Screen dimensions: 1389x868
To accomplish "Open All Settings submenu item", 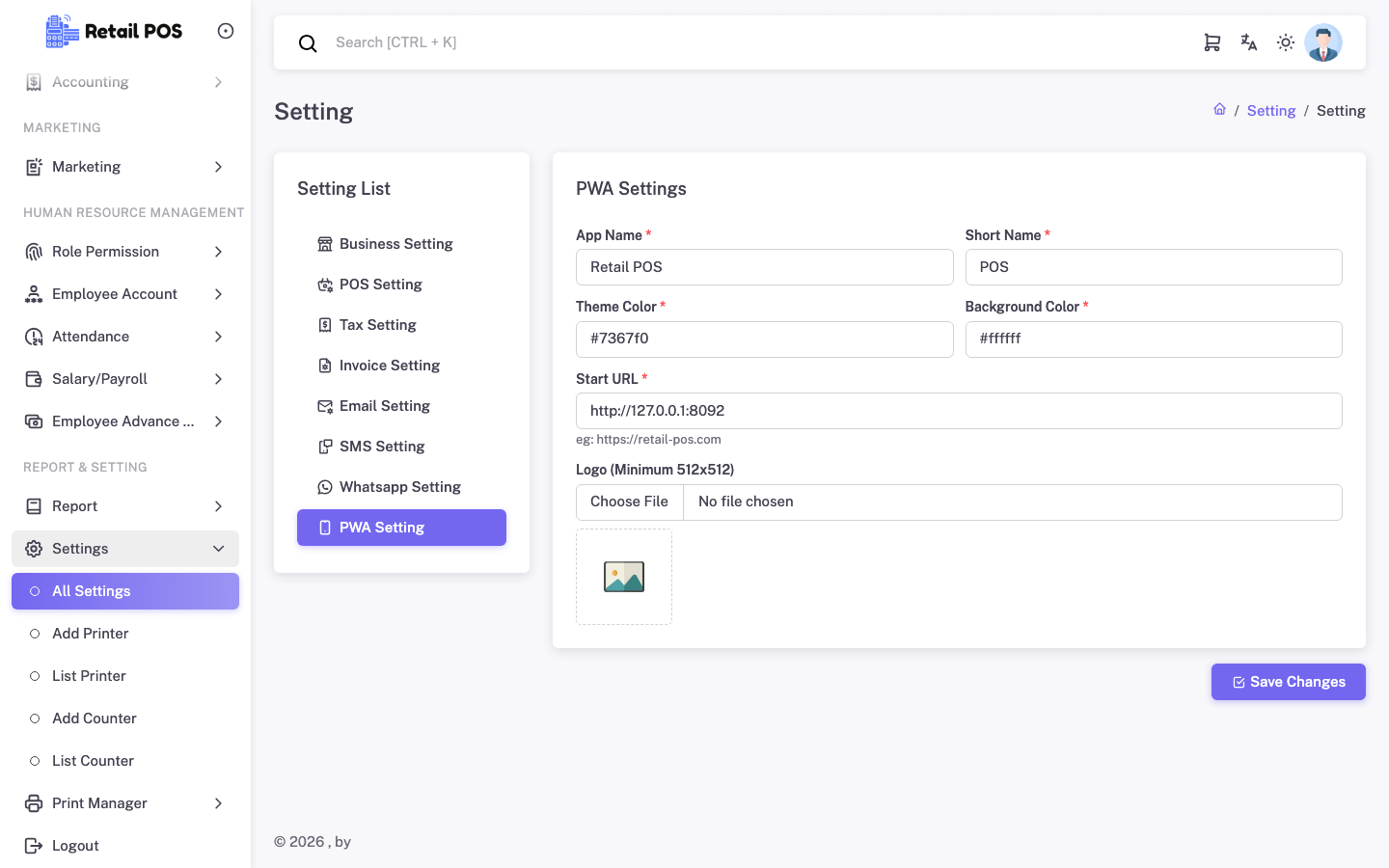I will point(125,591).
